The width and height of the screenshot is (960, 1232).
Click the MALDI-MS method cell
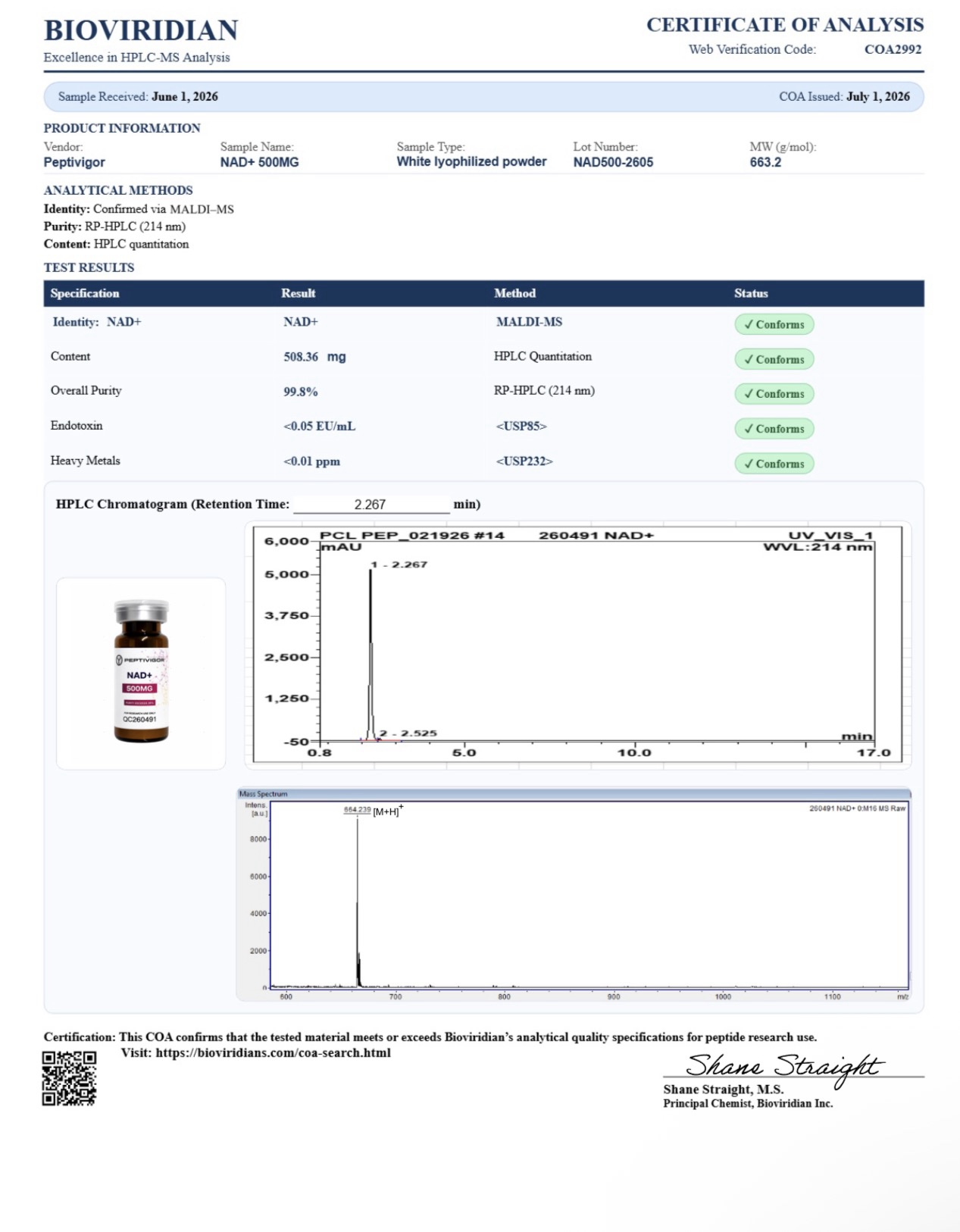[x=529, y=322]
